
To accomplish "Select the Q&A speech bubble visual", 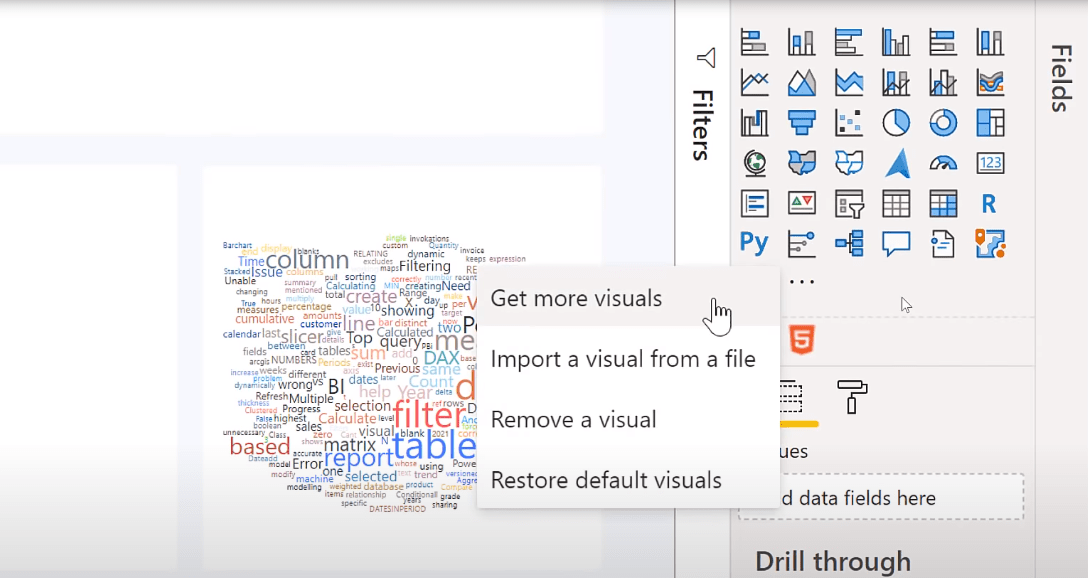I will coord(896,244).
